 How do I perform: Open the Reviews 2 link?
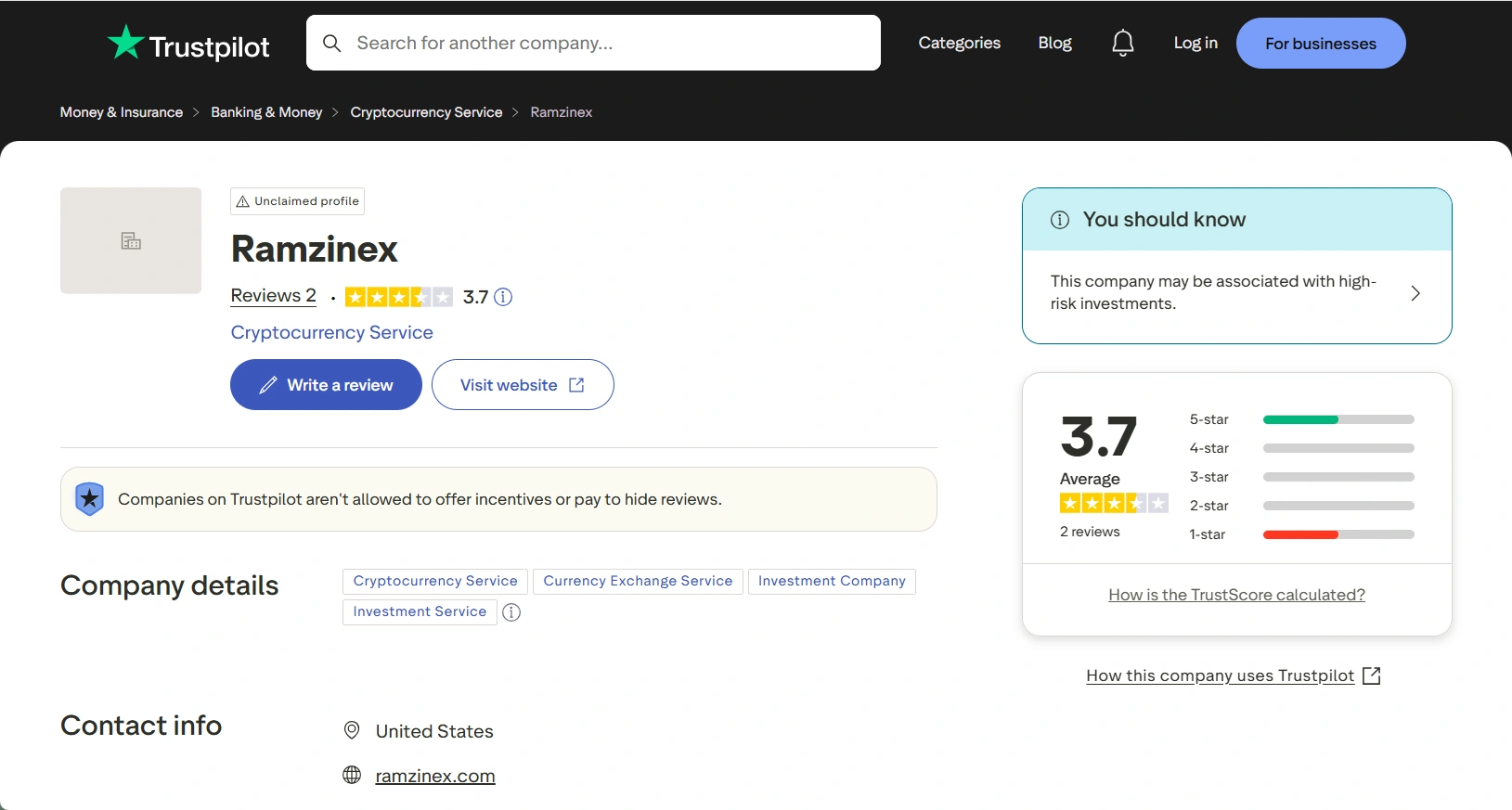274,296
